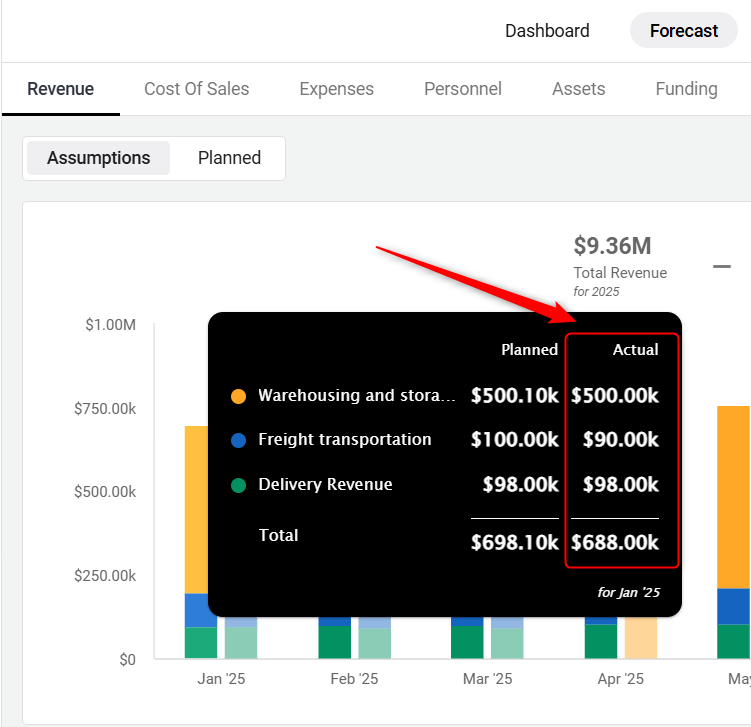
Task: Click the light green Mar '25 actual bar
Action: [x=507, y=643]
